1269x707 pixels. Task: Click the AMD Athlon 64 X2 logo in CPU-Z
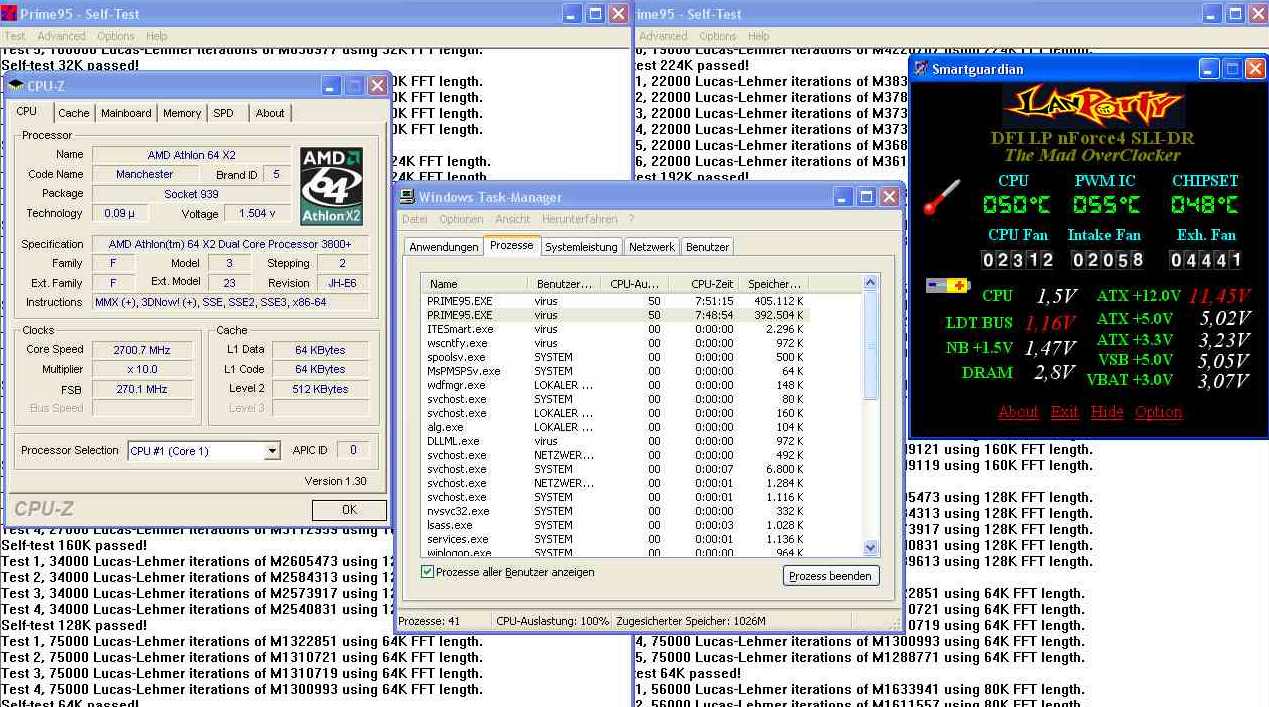click(x=331, y=186)
